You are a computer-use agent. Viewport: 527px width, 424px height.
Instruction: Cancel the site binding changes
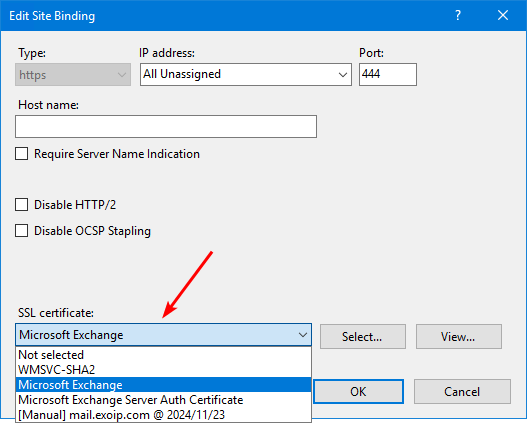point(462,392)
